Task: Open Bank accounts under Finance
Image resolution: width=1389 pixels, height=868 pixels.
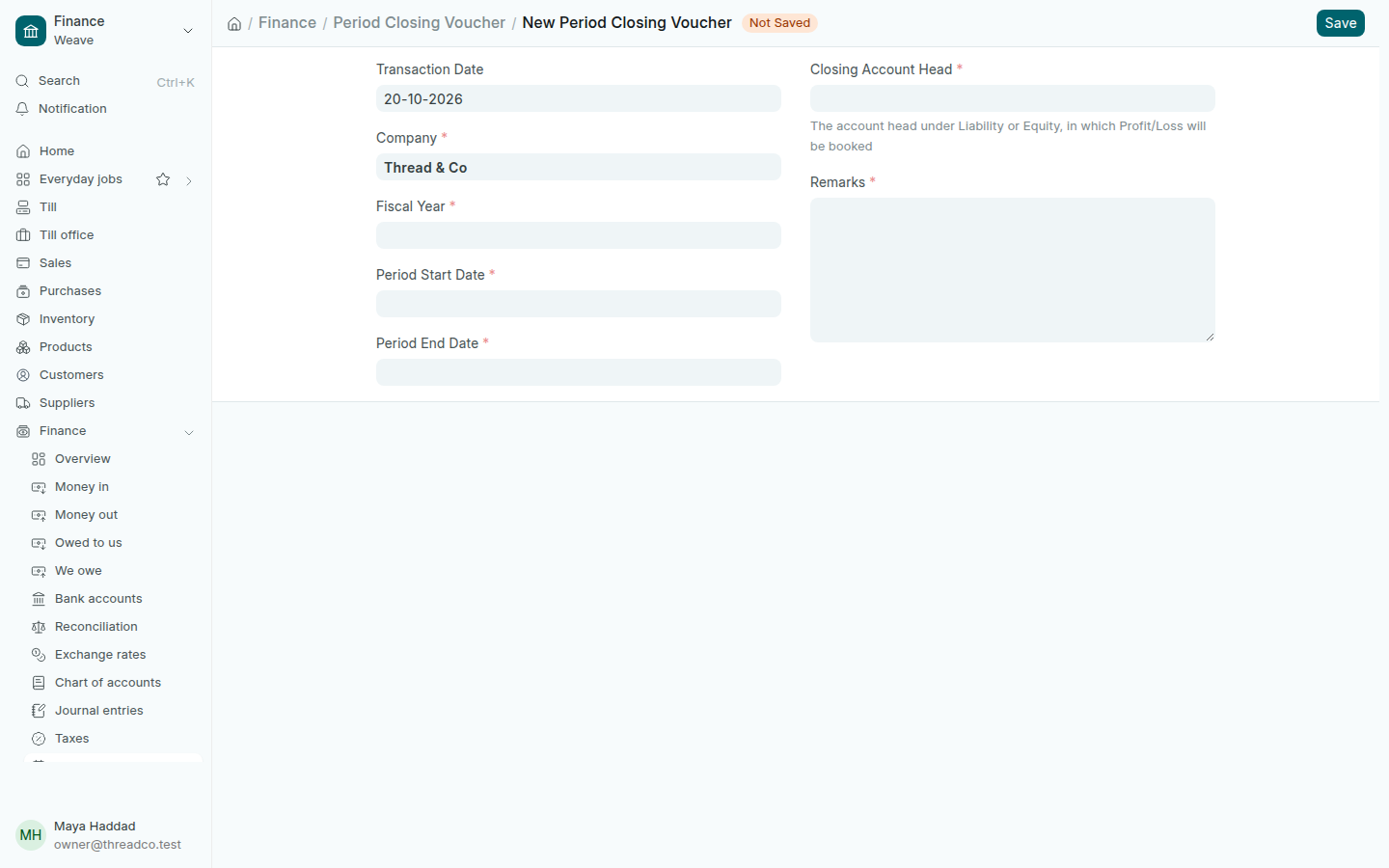Action: [x=113, y=599]
